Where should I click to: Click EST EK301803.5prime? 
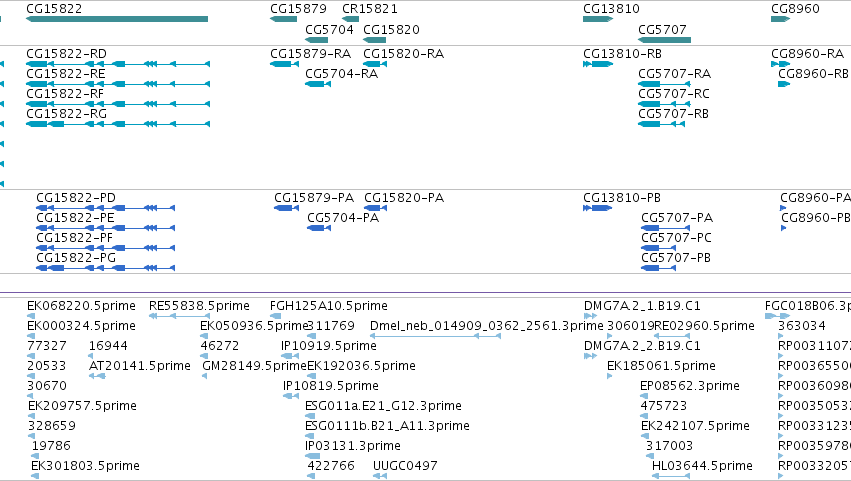(35, 476)
